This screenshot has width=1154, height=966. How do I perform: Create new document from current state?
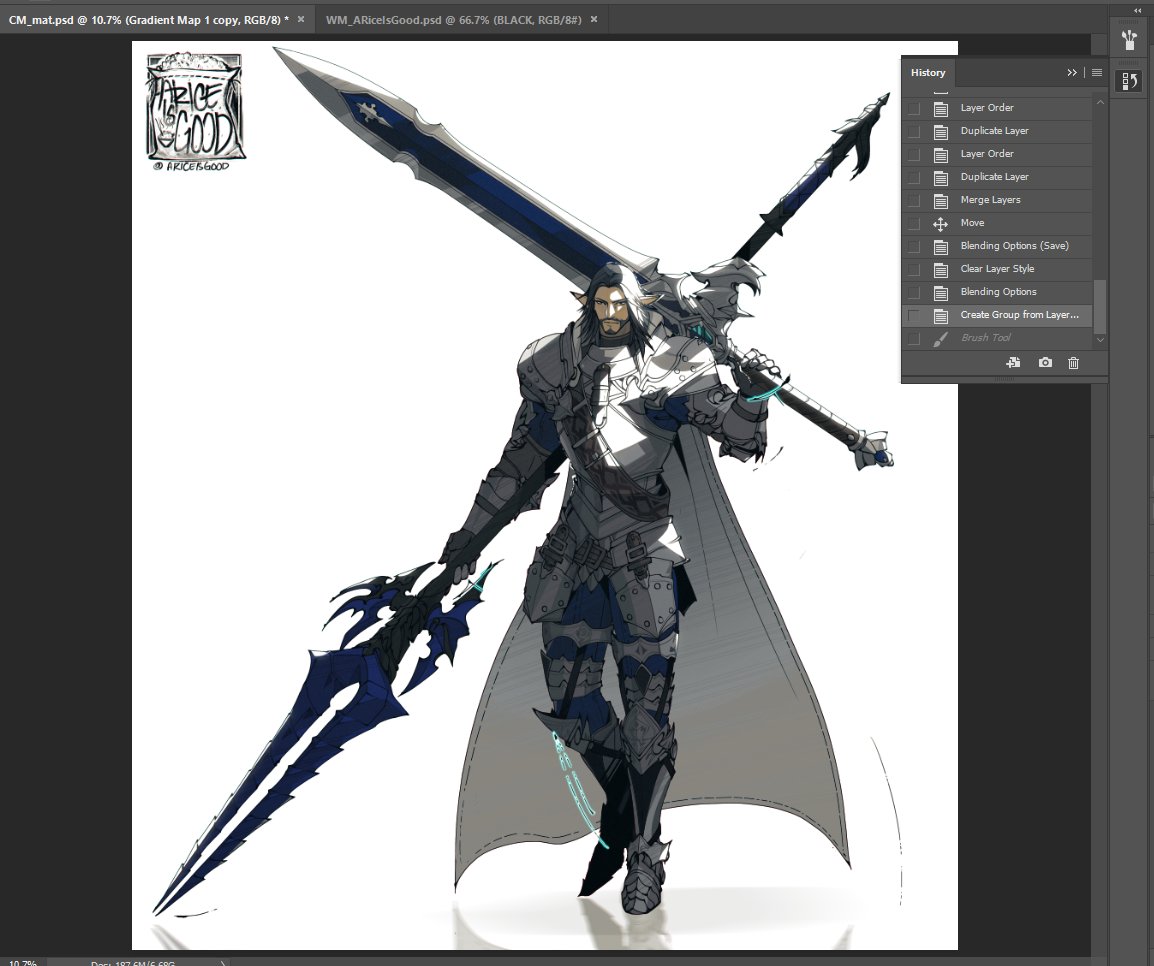pos(1013,363)
